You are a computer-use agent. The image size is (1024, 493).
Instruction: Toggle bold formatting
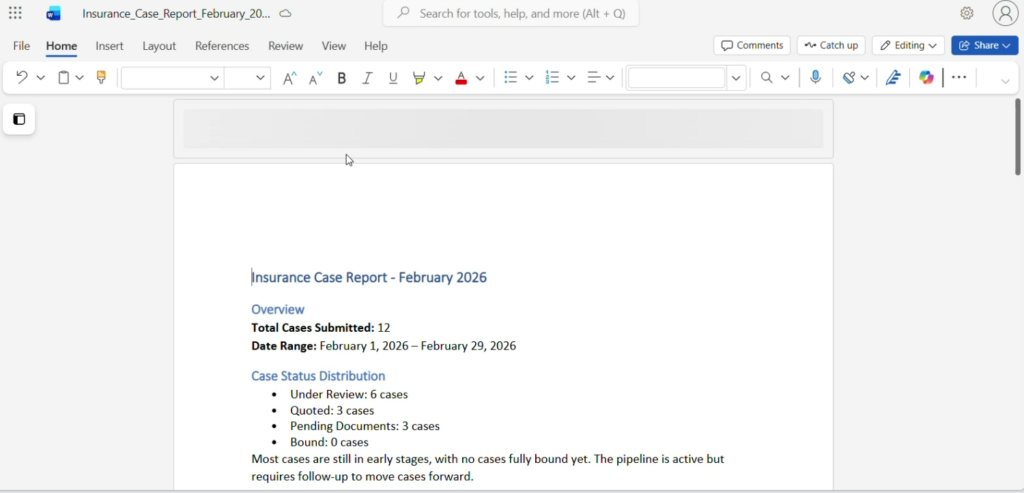pyautogui.click(x=342, y=78)
